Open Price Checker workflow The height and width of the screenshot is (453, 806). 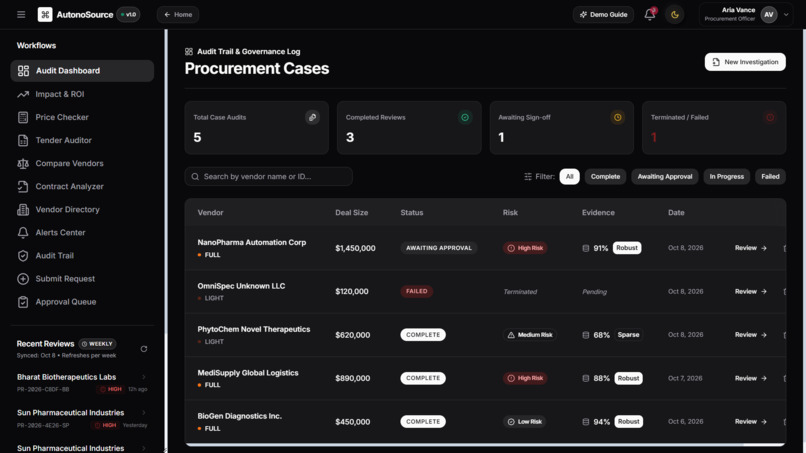82,117
